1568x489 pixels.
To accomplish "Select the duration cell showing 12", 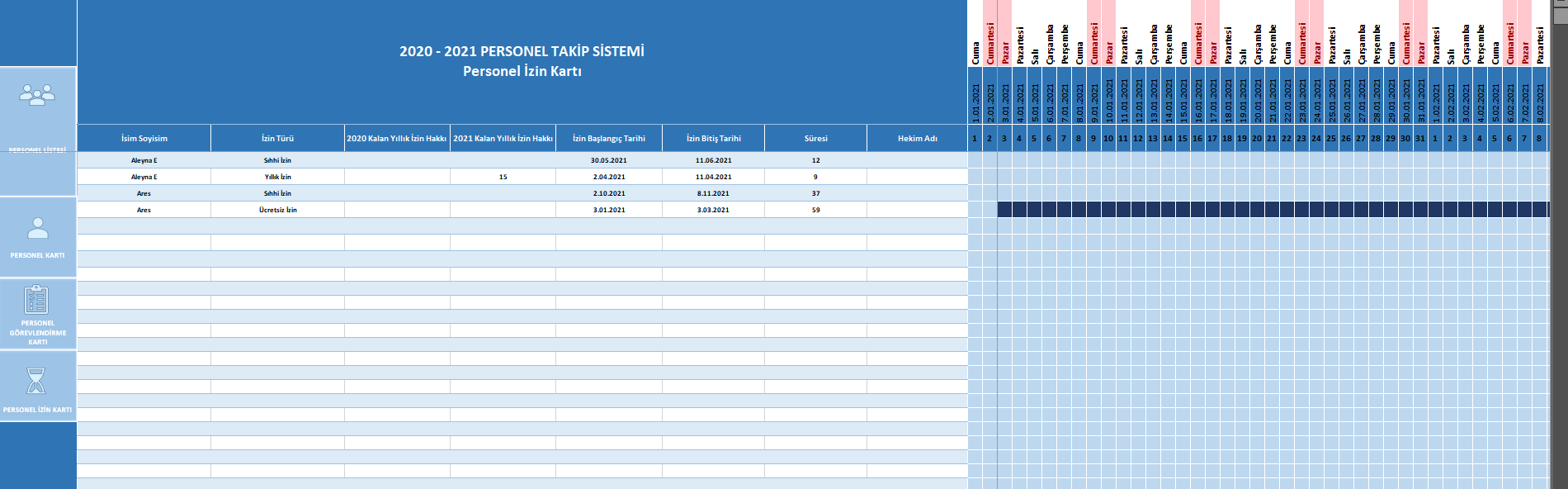I will (x=816, y=160).
